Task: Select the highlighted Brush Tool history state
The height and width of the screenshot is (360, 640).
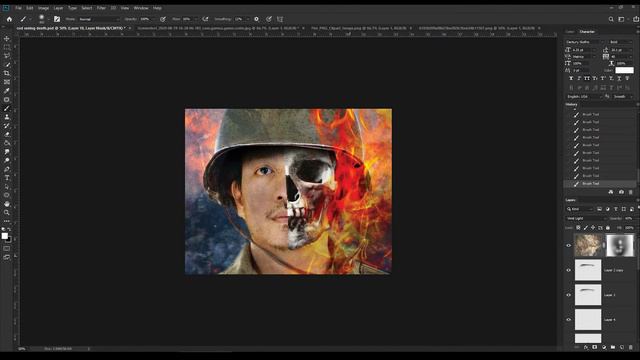Action: click(600, 184)
